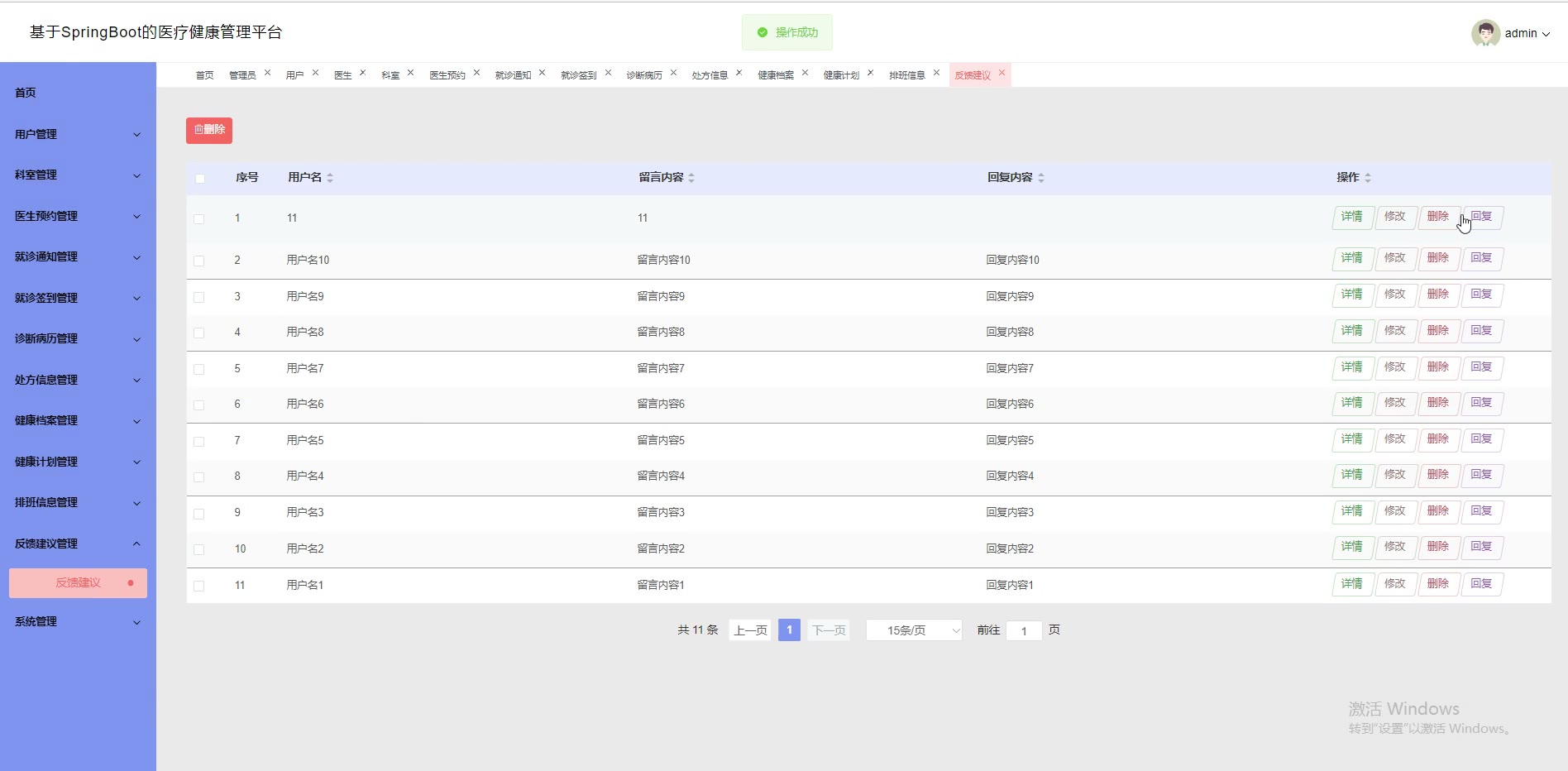Close the 医生 tab
Image resolution: width=1568 pixels, height=771 pixels.
pos(362,73)
